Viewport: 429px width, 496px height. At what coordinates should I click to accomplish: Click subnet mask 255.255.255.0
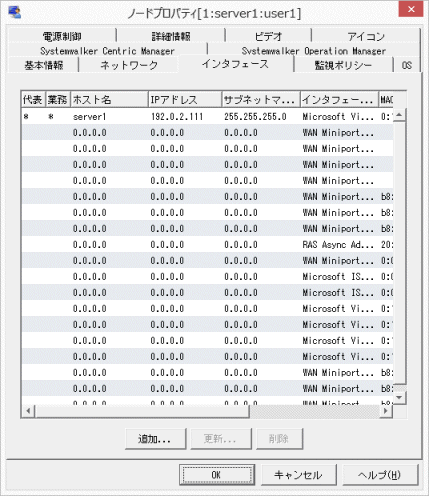pos(255,117)
